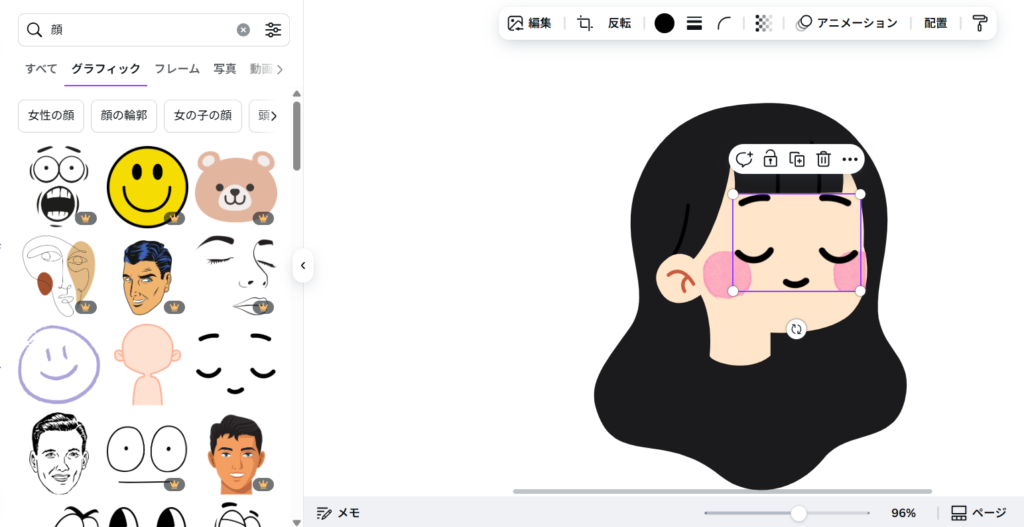This screenshot has height=527, width=1024.
Task: Open the transparency checkerboard icon
Action: click(x=763, y=24)
